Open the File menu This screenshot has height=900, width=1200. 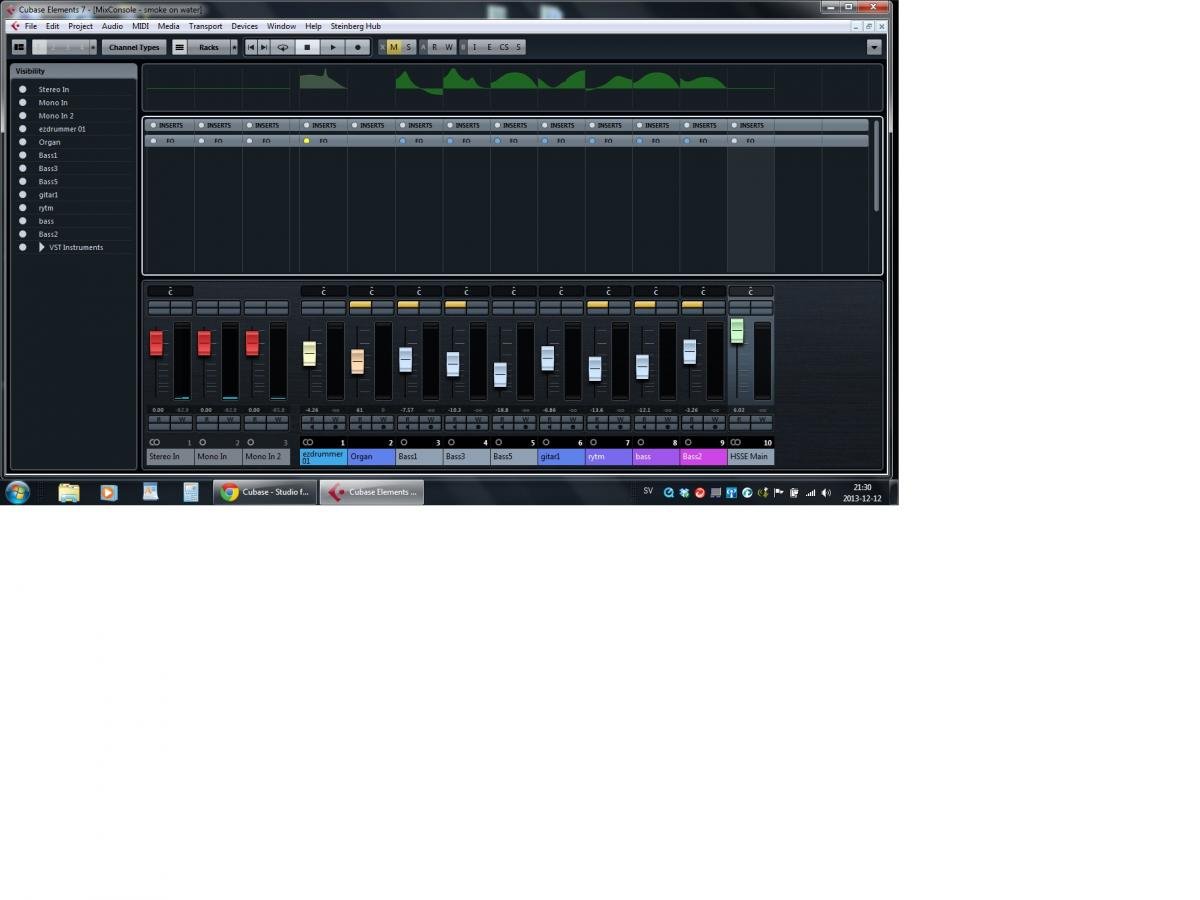point(31,26)
